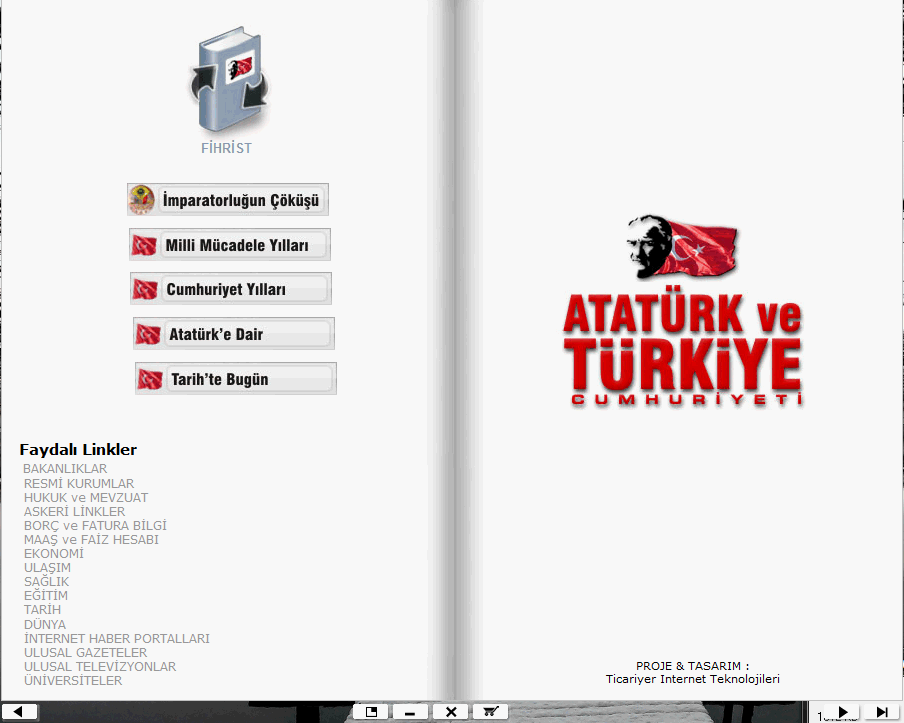Click flag icon beside Tarih'te Bugün

point(150,379)
